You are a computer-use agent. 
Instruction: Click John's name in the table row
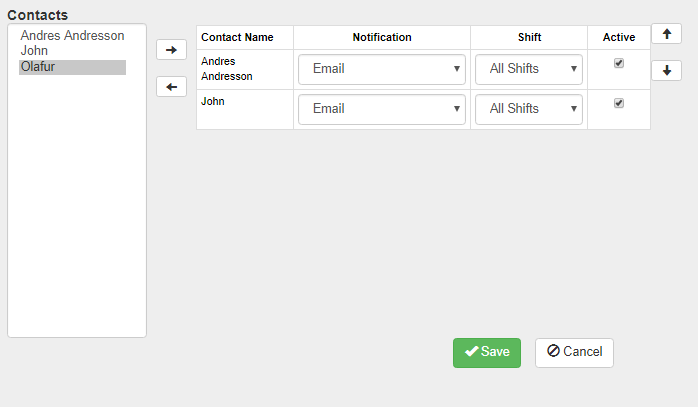coord(213,101)
